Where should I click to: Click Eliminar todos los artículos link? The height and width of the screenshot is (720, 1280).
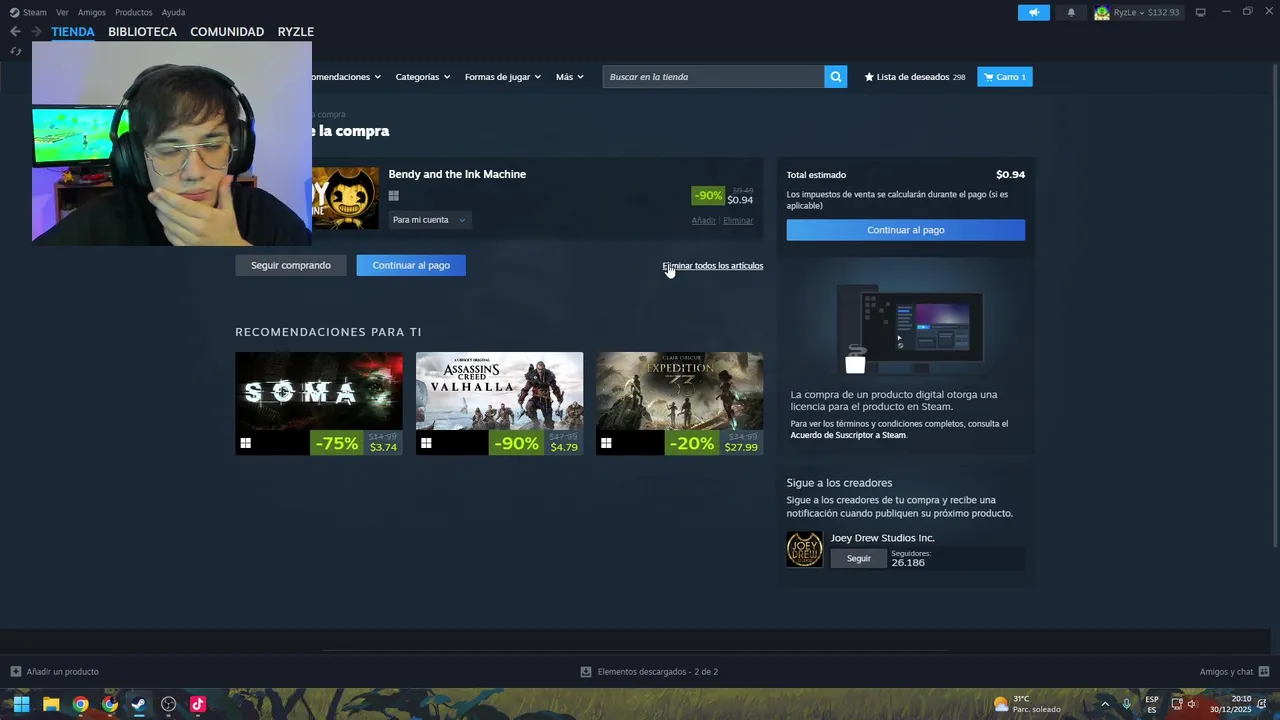point(713,266)
